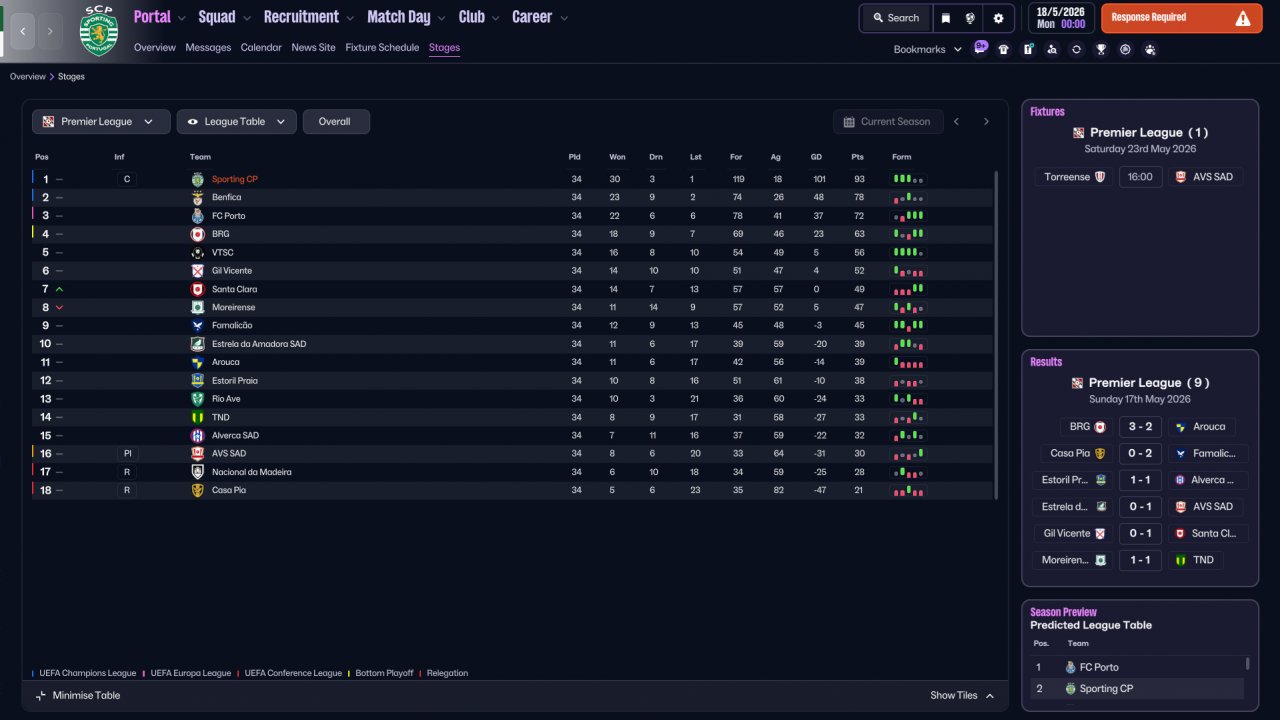
Task: Switch to the Fixture Schedule tab
Action: 382,48
